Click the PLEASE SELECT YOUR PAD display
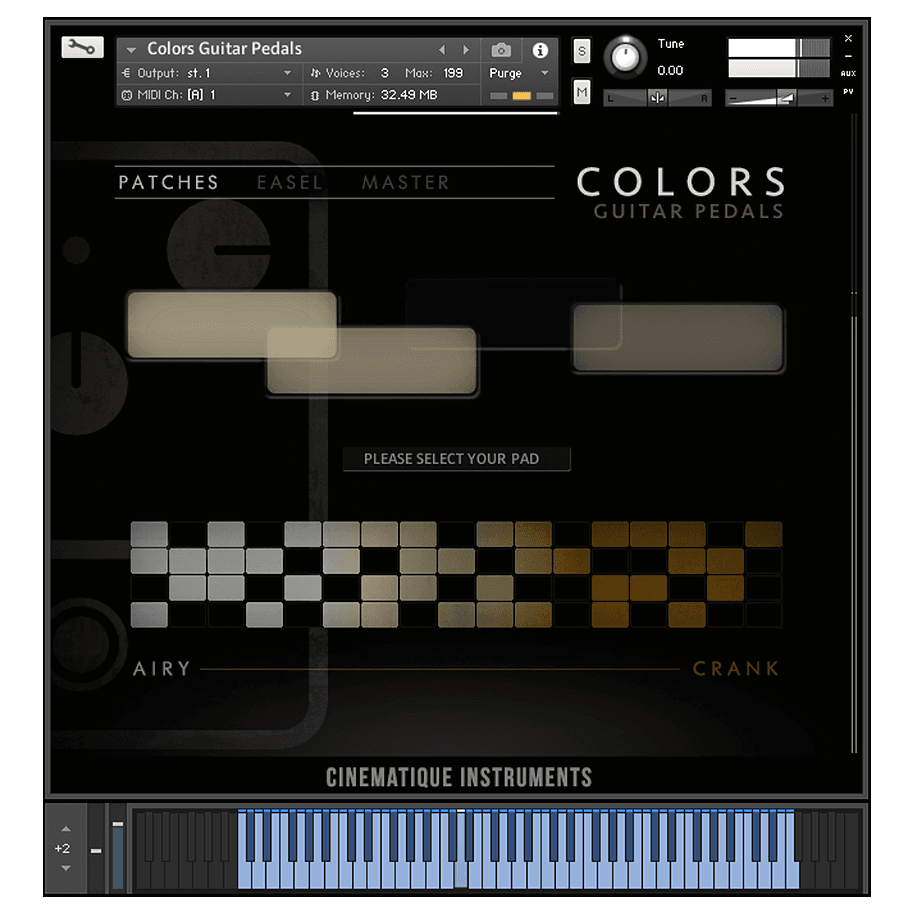914x914 pixels. (x=456, y=459)
